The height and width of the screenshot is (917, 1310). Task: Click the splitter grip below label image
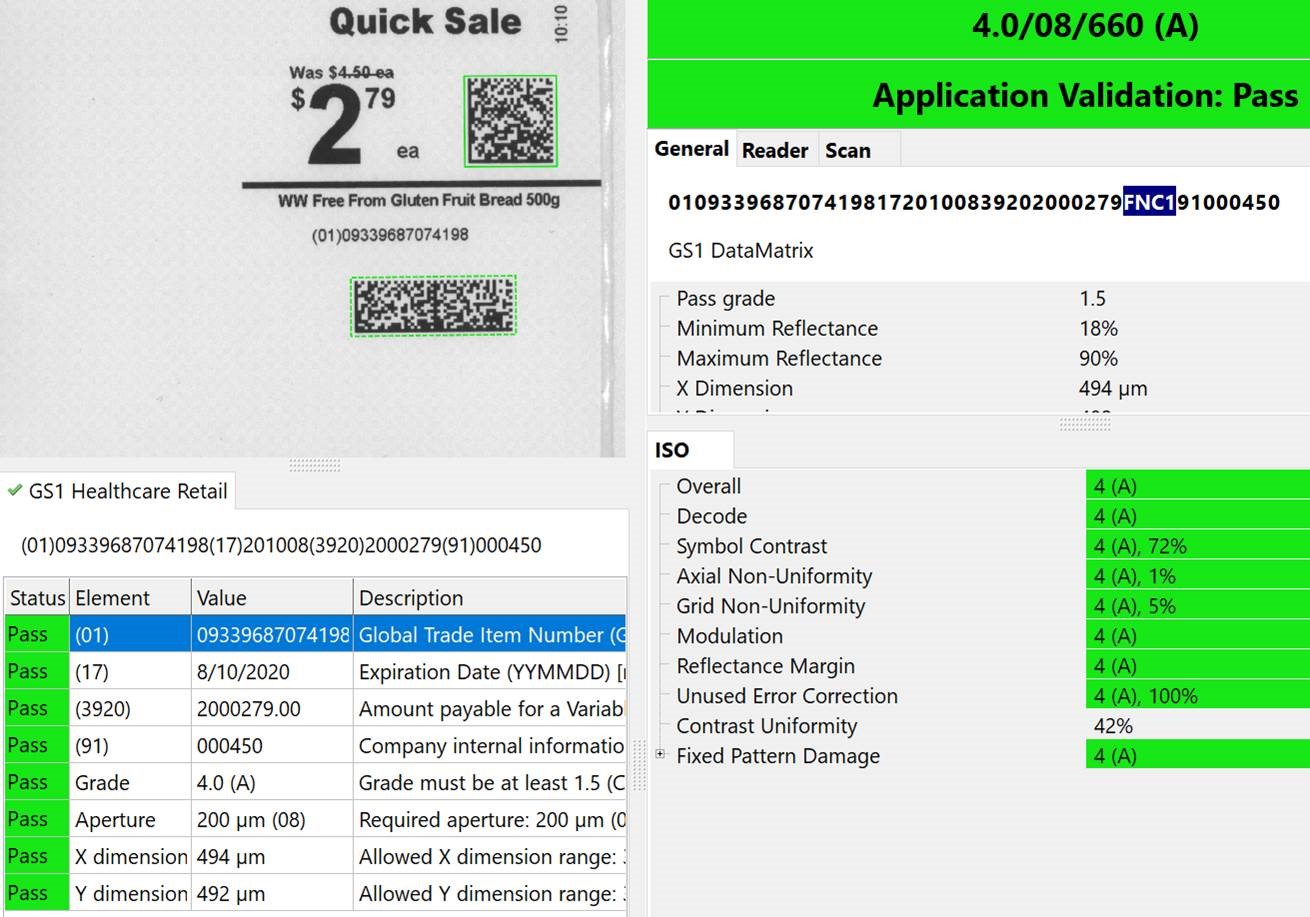coord(315,464)
